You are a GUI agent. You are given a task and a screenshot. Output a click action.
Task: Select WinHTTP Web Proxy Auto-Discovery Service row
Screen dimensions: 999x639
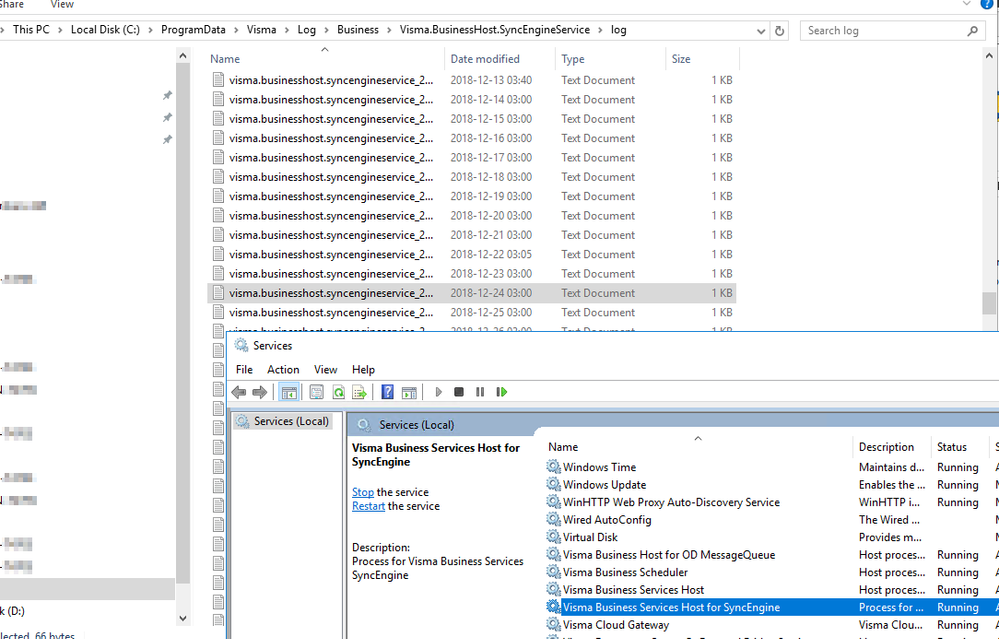[x=770, y=502]
